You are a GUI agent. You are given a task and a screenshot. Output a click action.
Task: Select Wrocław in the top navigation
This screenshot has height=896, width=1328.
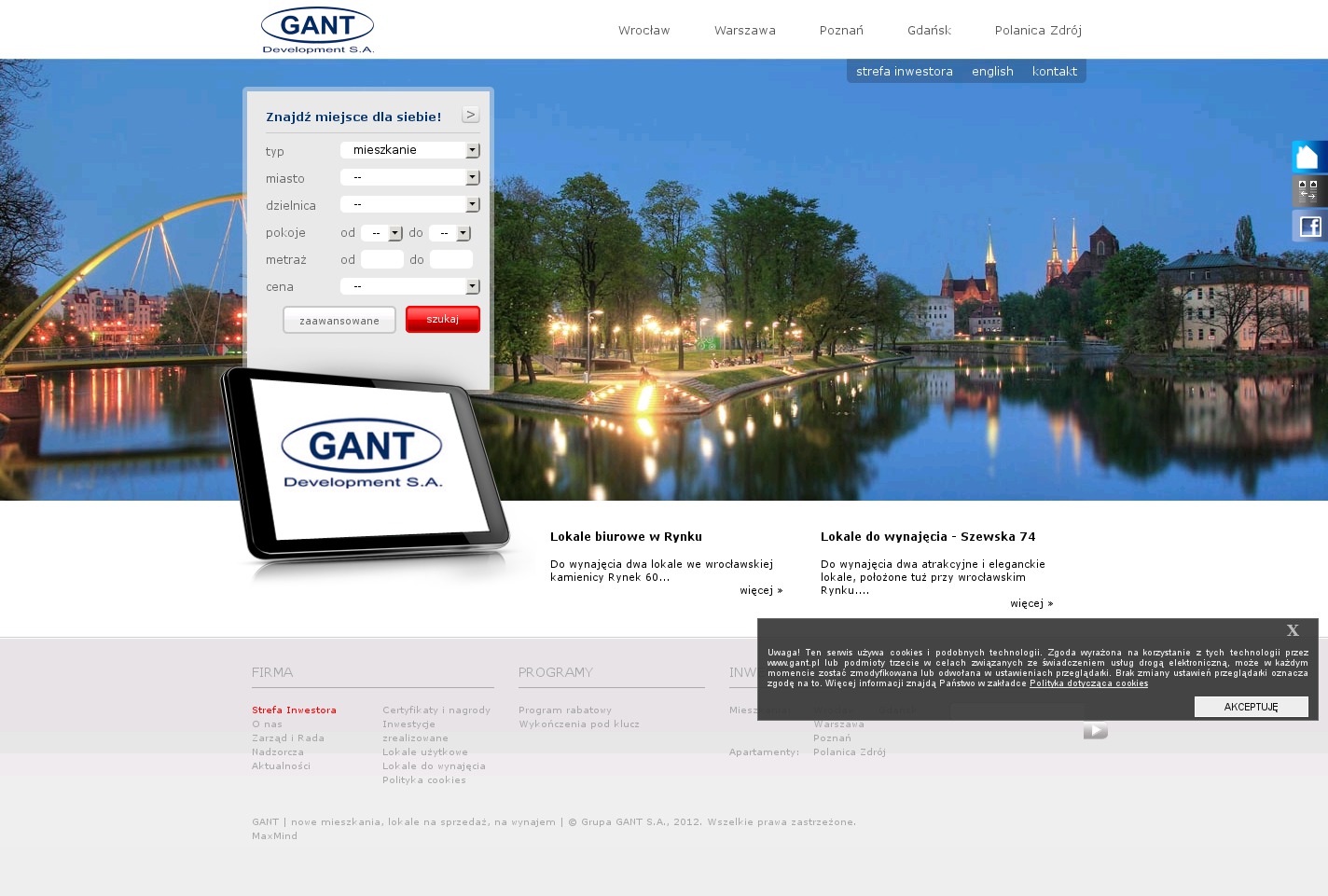click(644, 31)
